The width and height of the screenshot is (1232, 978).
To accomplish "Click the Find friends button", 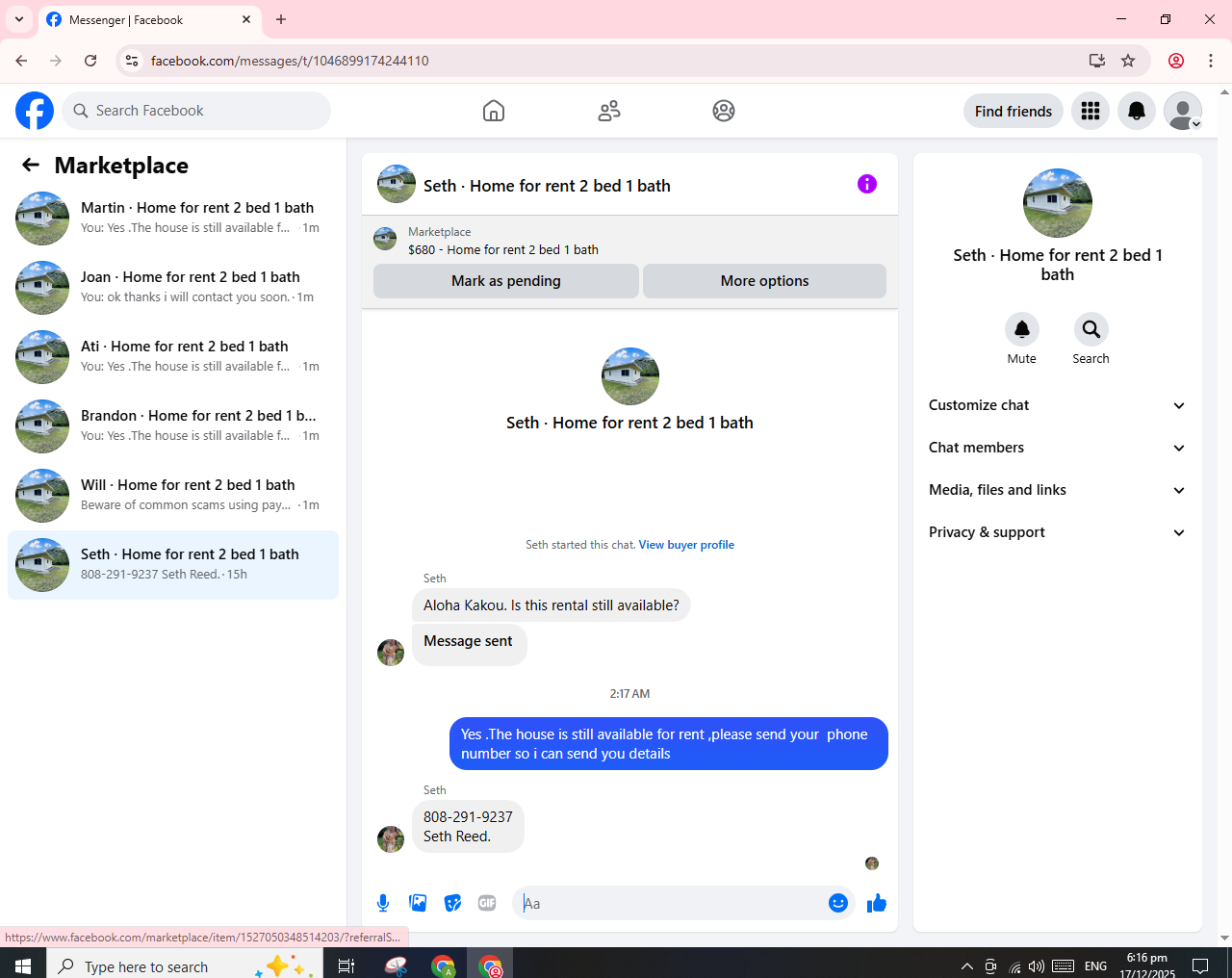I will pos(1014,111).
